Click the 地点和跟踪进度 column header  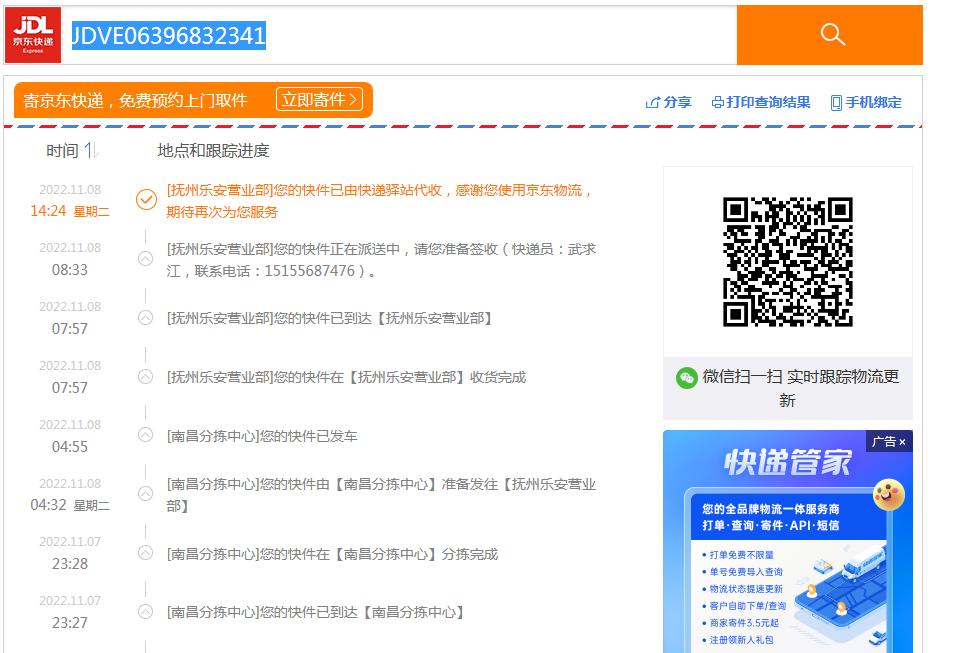coord(213,150)
